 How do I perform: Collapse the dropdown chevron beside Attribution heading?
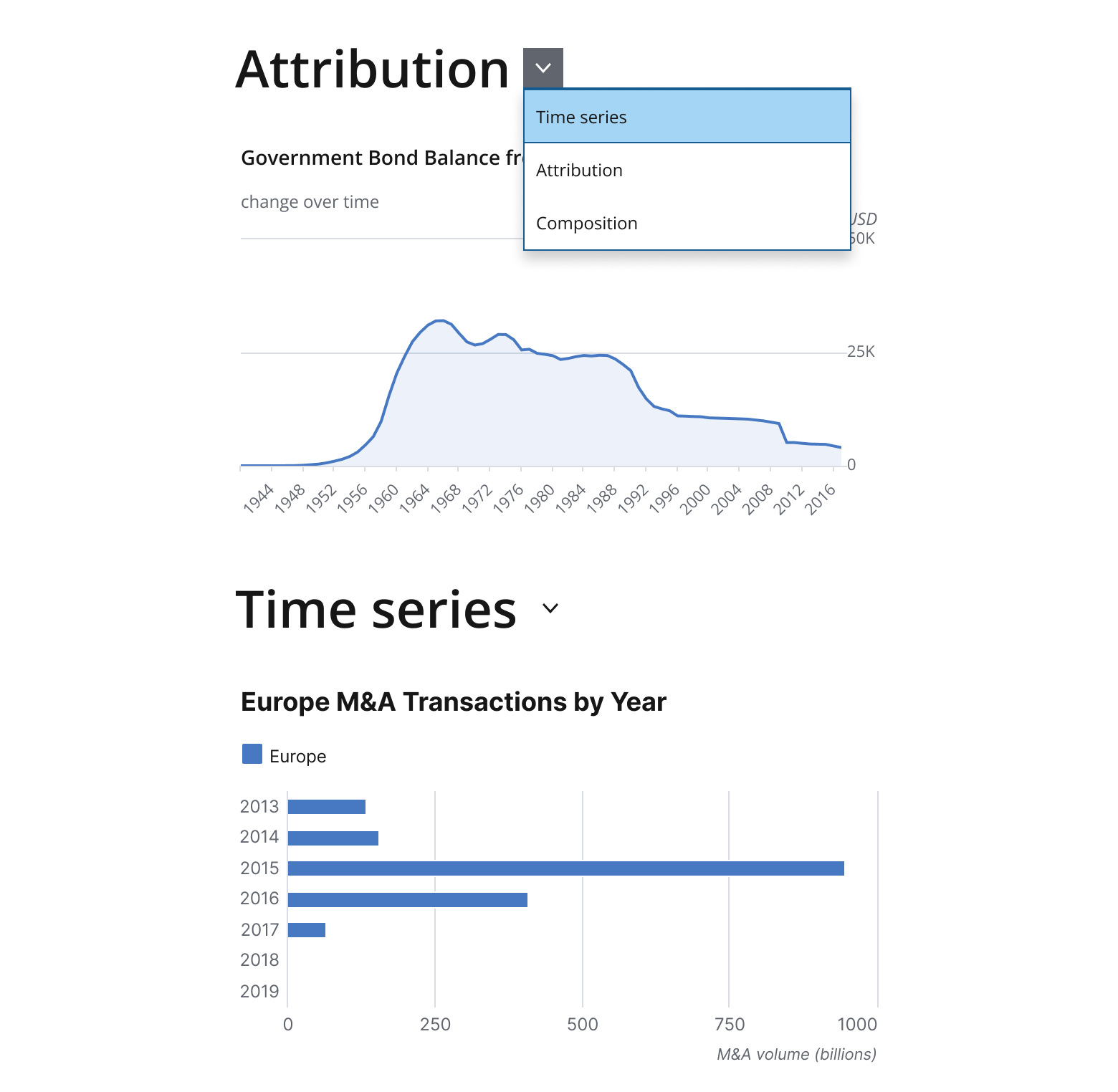543,68
